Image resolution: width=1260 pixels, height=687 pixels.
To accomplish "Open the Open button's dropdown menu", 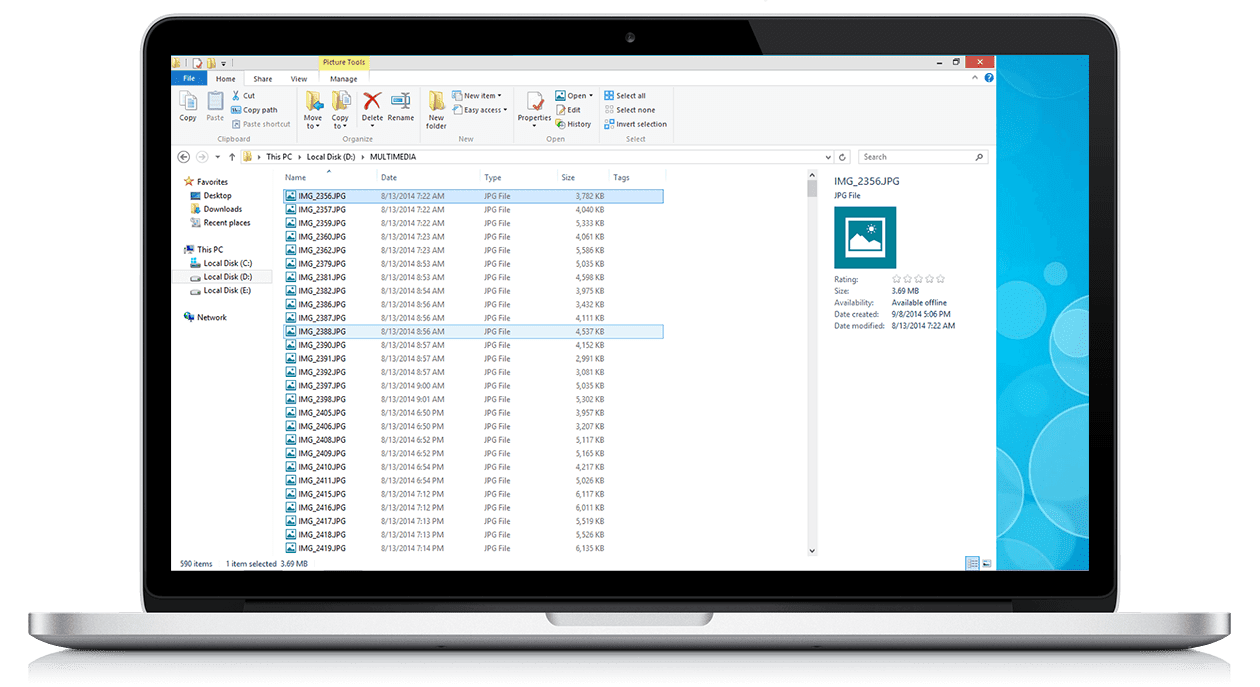I will tap(590, 96).
